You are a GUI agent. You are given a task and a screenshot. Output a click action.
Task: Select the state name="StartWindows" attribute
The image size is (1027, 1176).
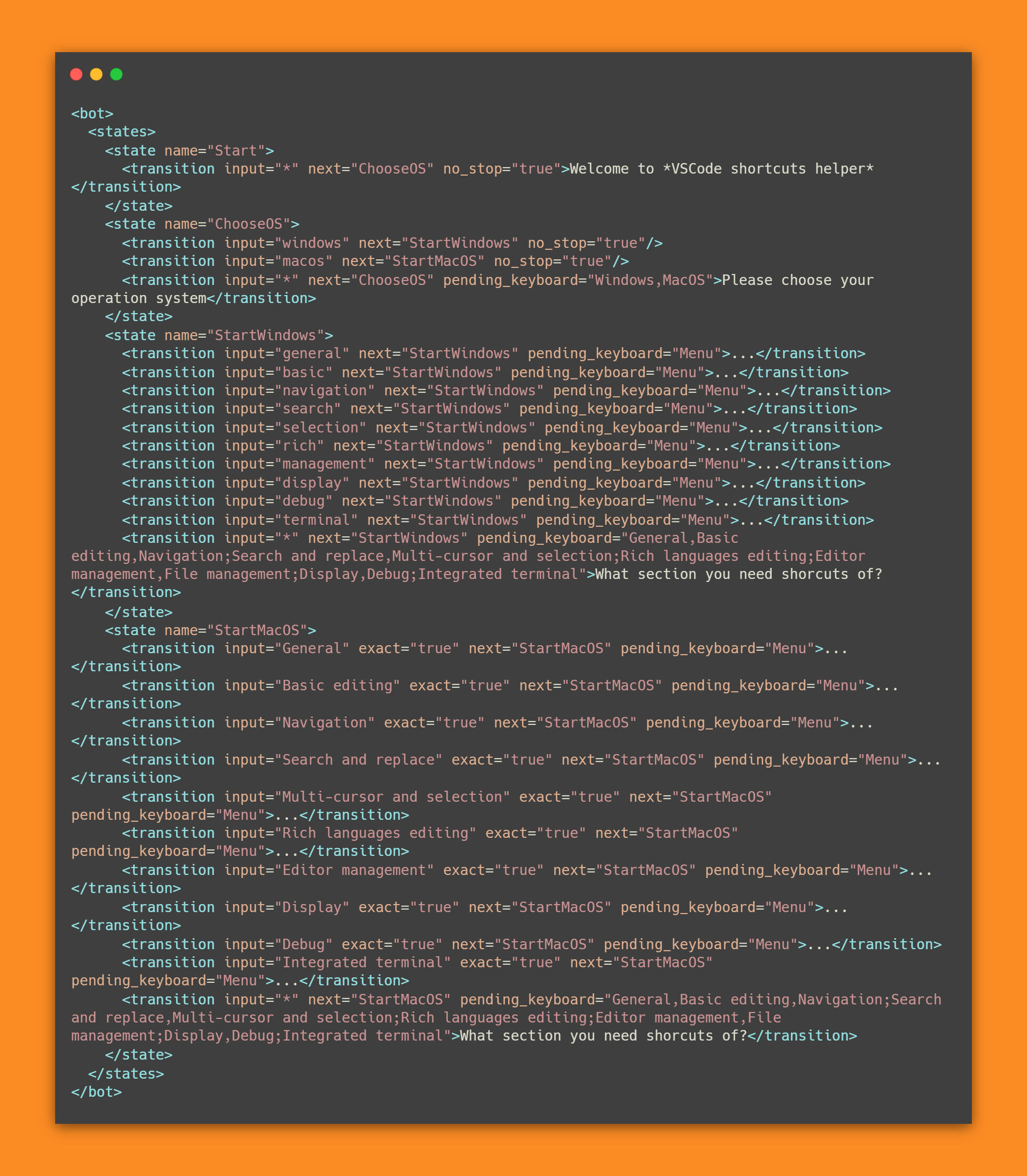(245, 335)
